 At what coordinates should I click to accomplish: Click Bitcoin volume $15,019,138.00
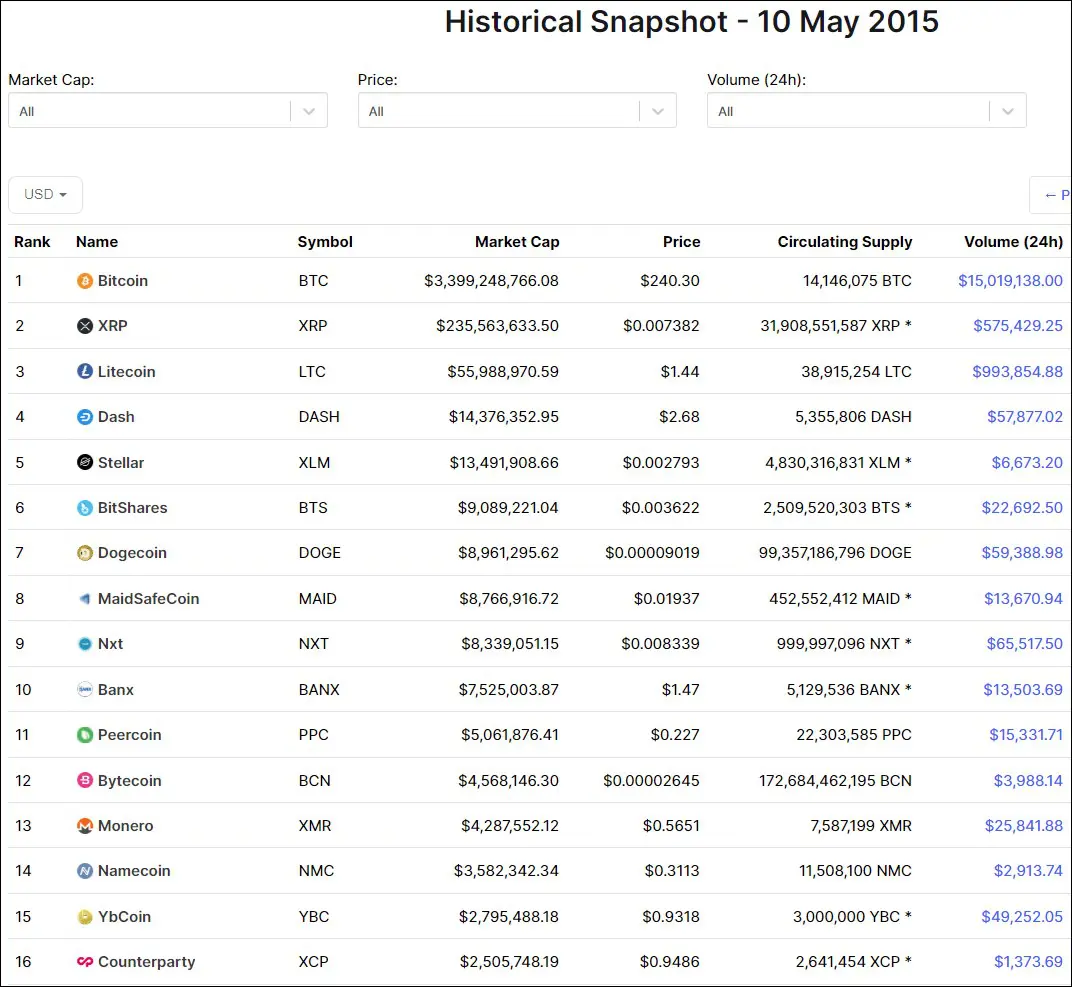tap(1010, 281)
